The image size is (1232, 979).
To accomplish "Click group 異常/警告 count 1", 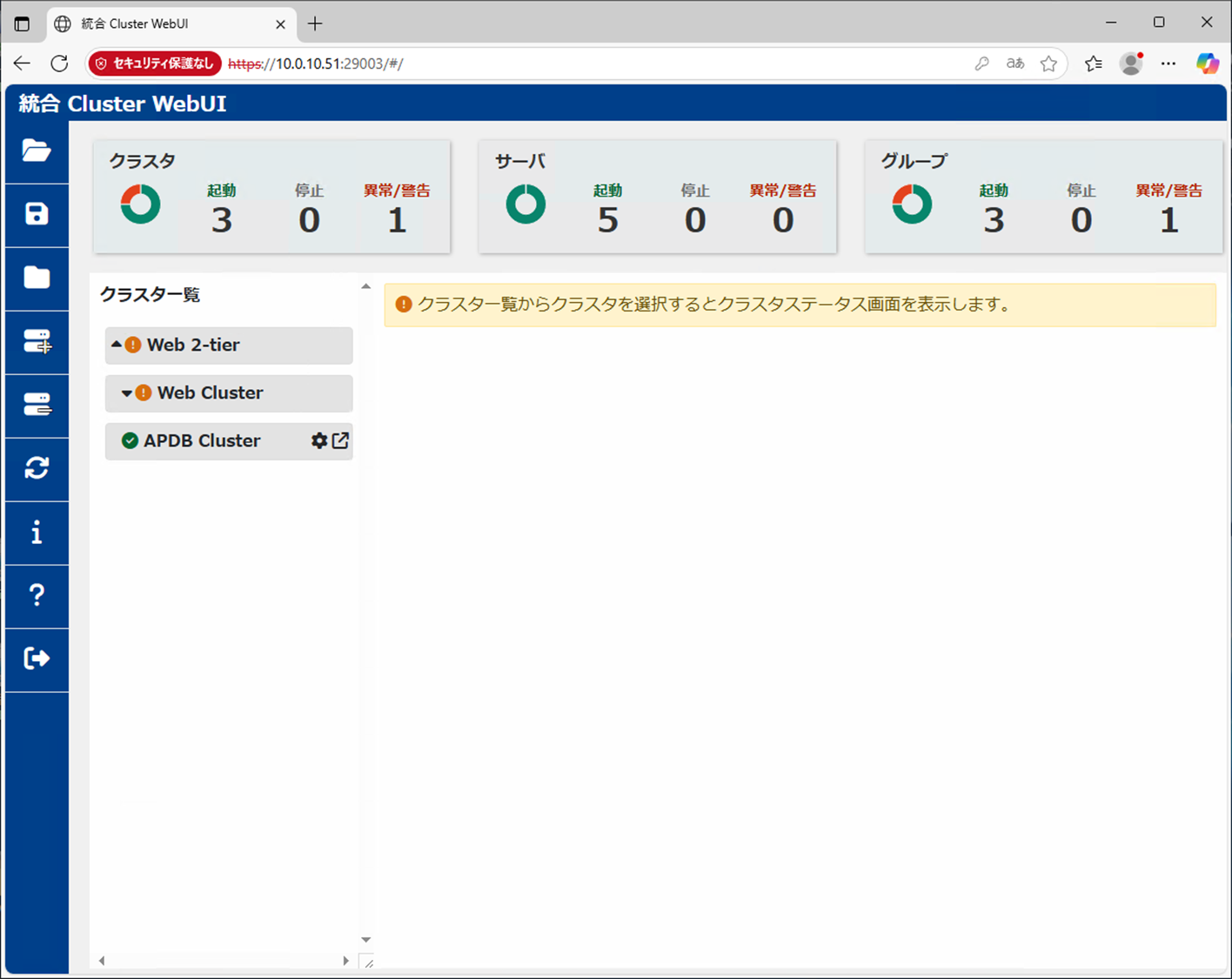I will pyautogui.click(x=1169, y=220).
